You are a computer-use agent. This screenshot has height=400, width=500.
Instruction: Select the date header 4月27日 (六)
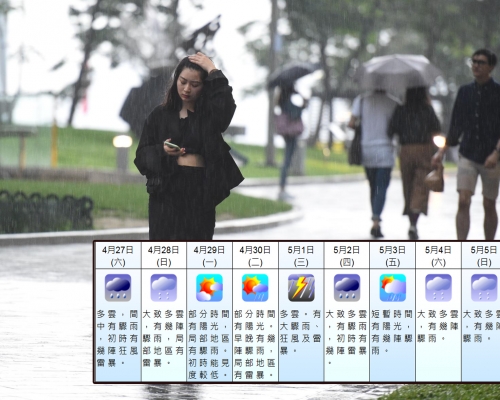118,256
